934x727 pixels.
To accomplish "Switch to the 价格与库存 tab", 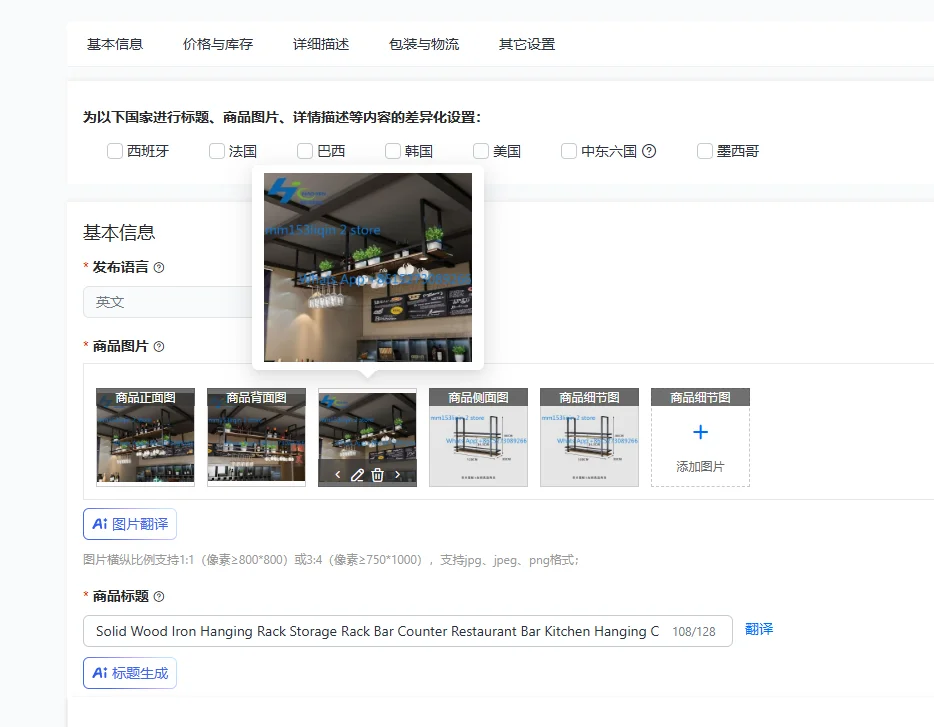I will (218, 44).
